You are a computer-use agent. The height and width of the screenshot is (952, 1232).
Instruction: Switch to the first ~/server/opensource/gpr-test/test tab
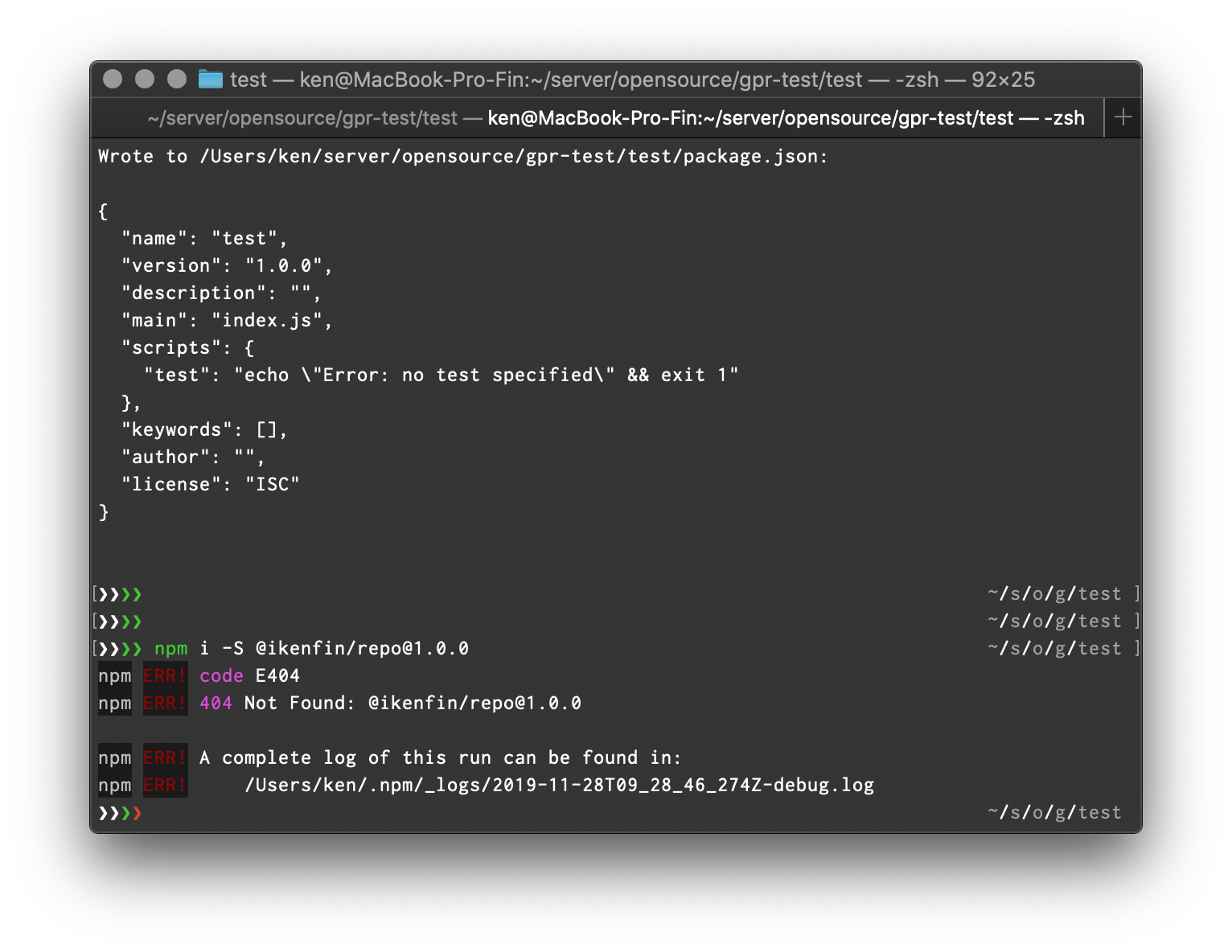click(302, 118)
